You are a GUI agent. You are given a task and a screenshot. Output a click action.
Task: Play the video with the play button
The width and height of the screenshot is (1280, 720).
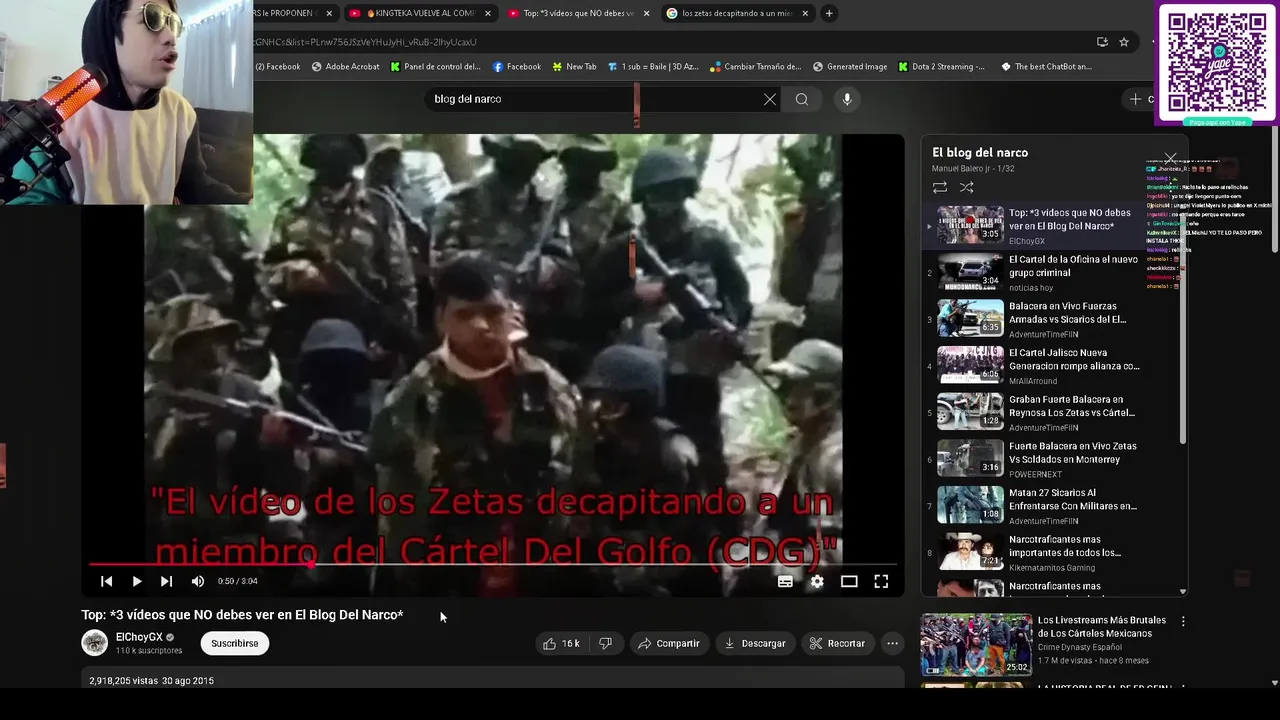(x=137, y=581)
